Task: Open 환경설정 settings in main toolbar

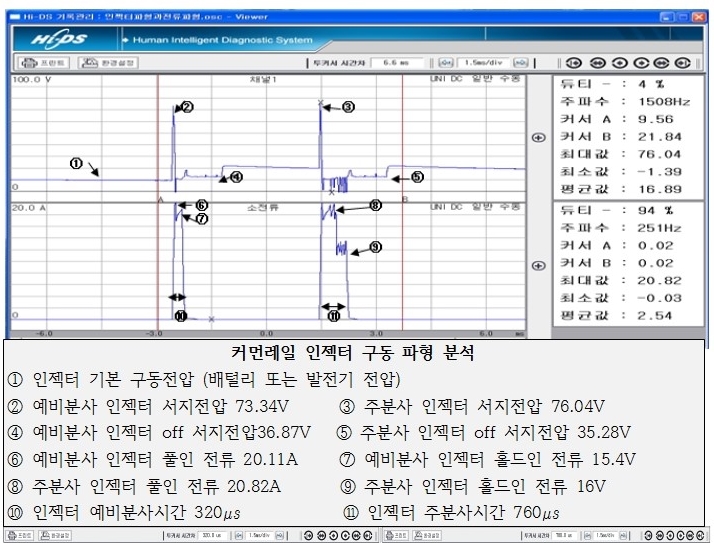Action: pos(108,62)
